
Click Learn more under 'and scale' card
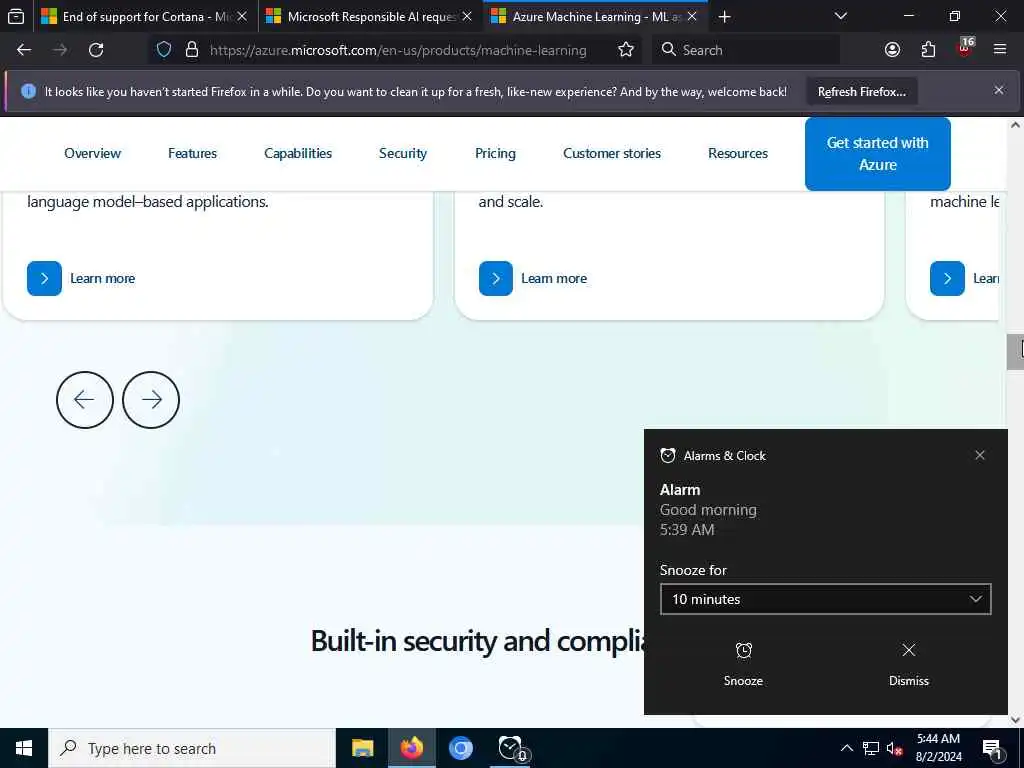pos(554,278)
